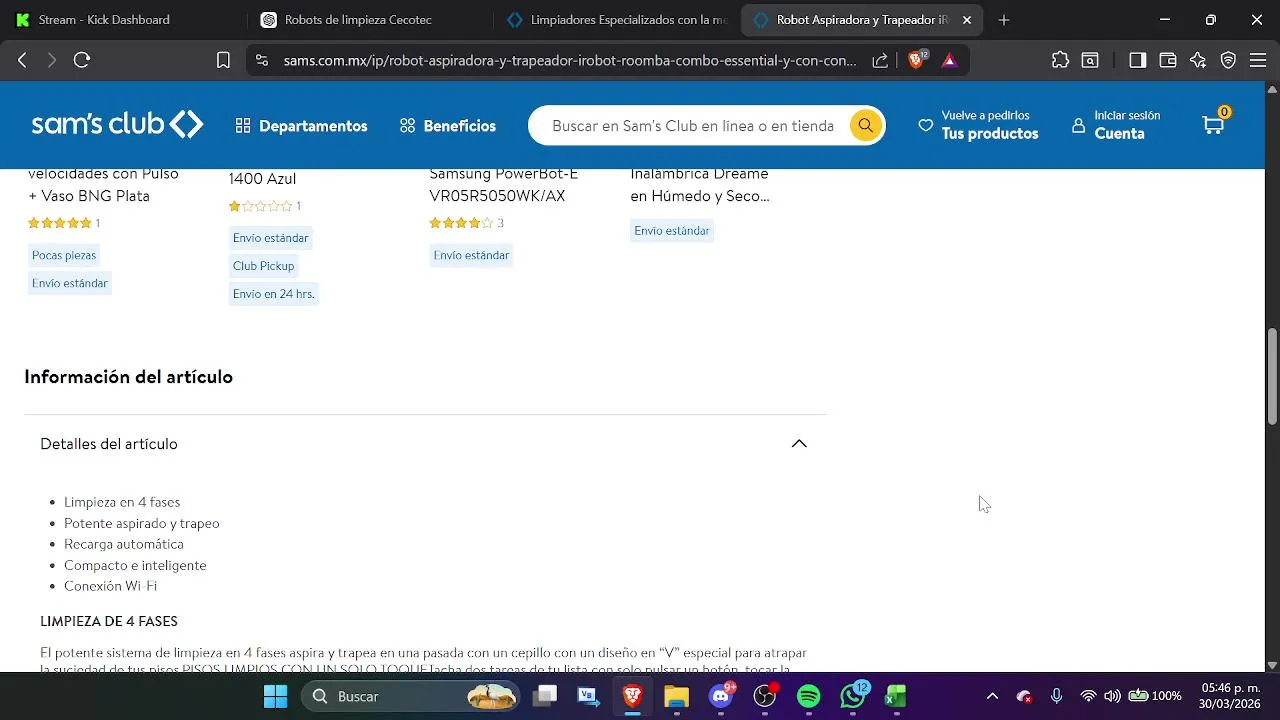Open Wi-Fi network settings in tray
The height and width of the screenshot is (720, 1280).
point(1088,696)
